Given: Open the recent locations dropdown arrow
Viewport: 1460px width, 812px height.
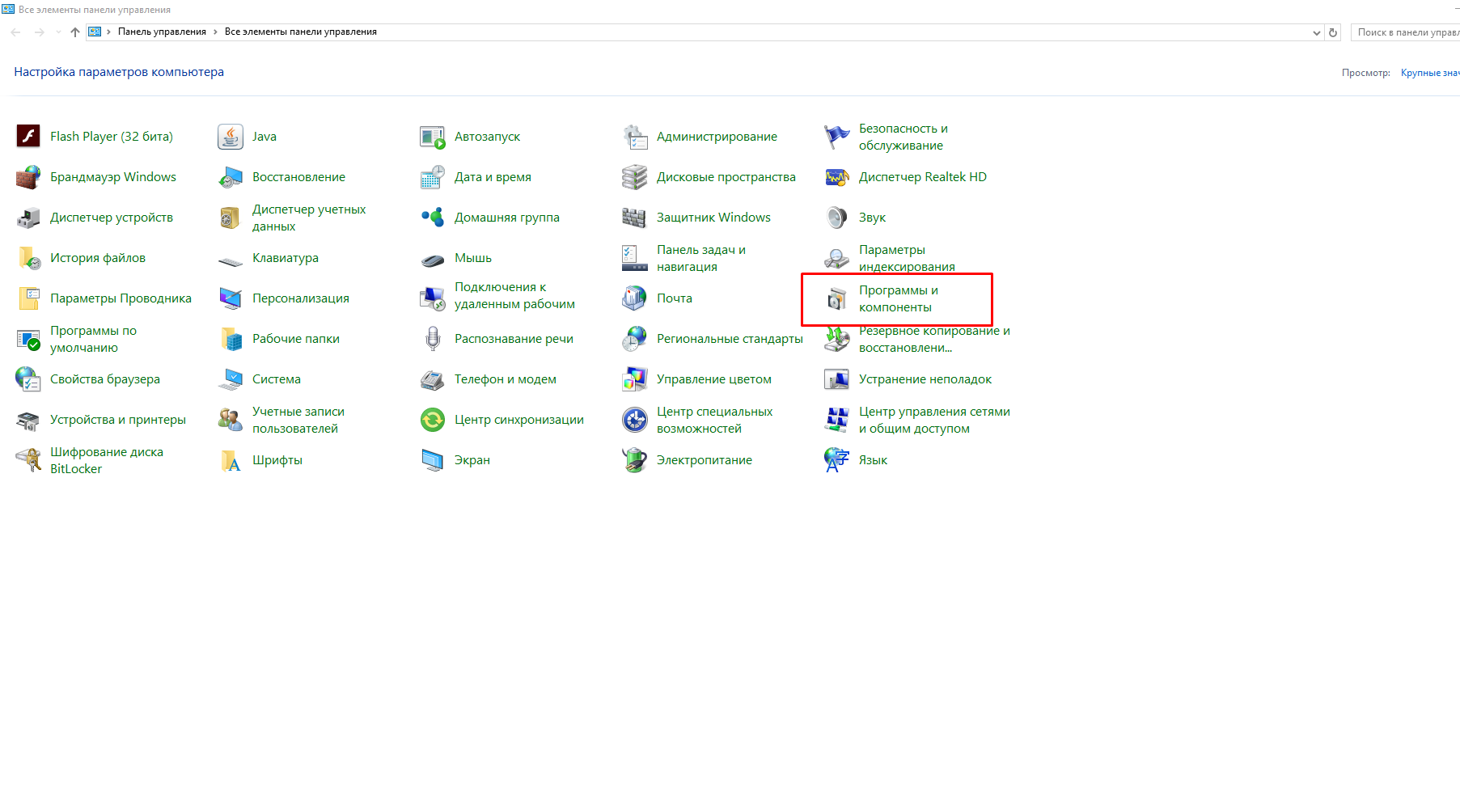Looking at the screenshot, I should point(58,32).
